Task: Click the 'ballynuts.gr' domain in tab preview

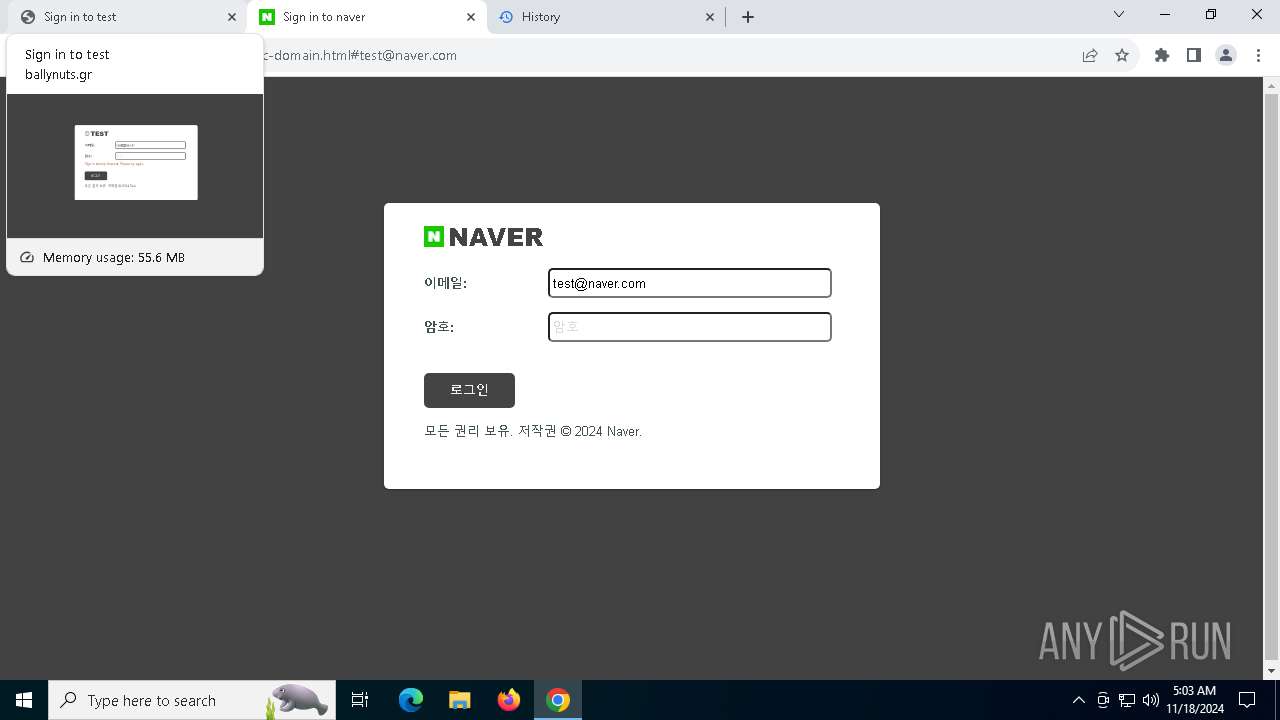Action: [x=58, y=75]
